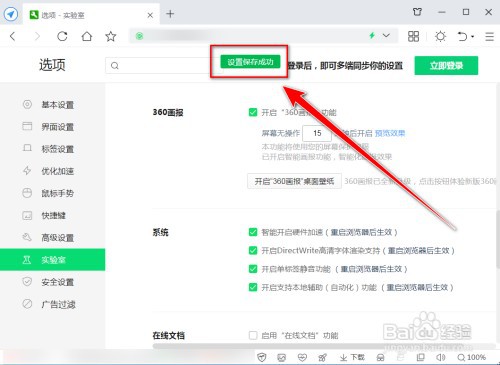Click the incognito glasses status icon
This screenshot has width=500, height=365.
380,358
